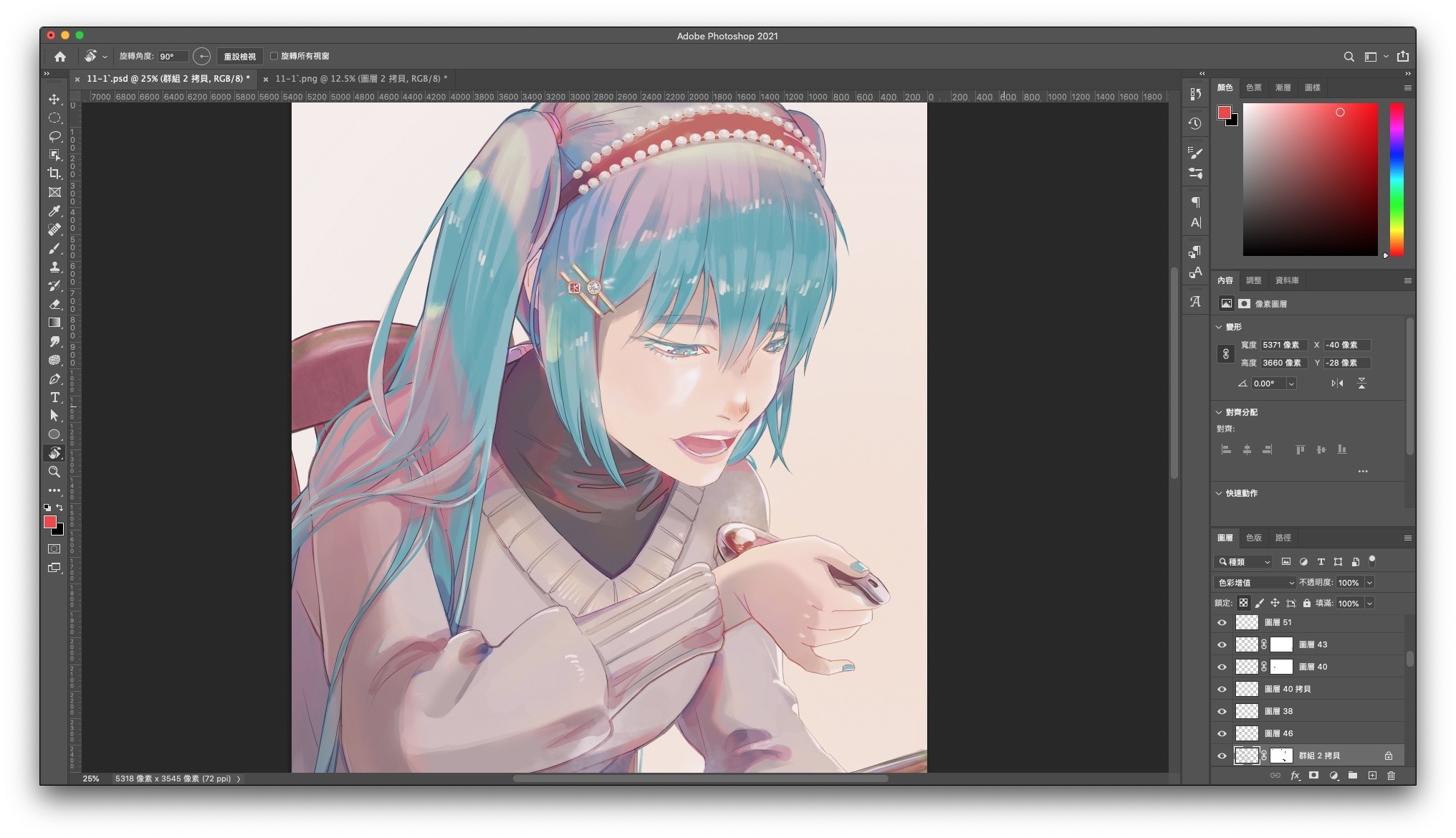Click the flip horizontal icon in Properties
Image resolution: width=1456 pixels, height=838 pixels.
click(1337, 384)
